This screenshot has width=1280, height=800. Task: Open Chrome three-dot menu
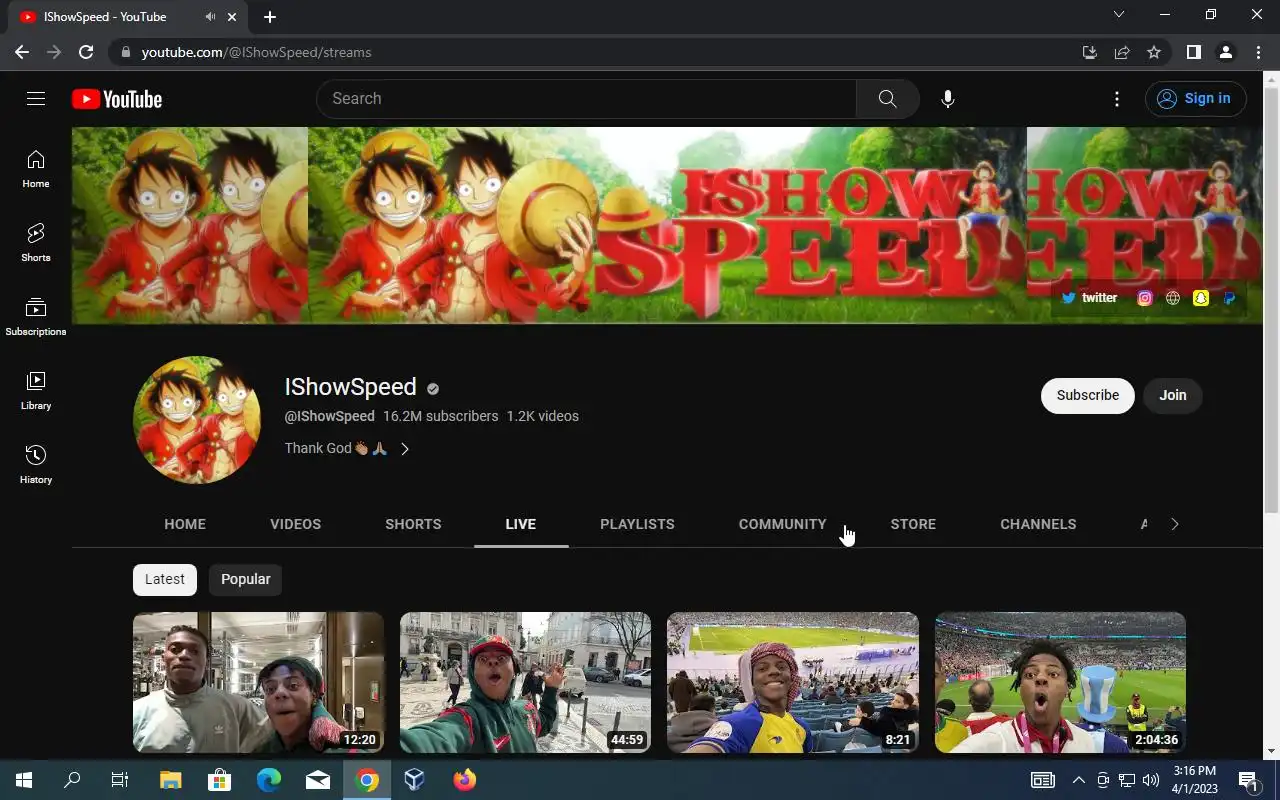click(1258, 52)
